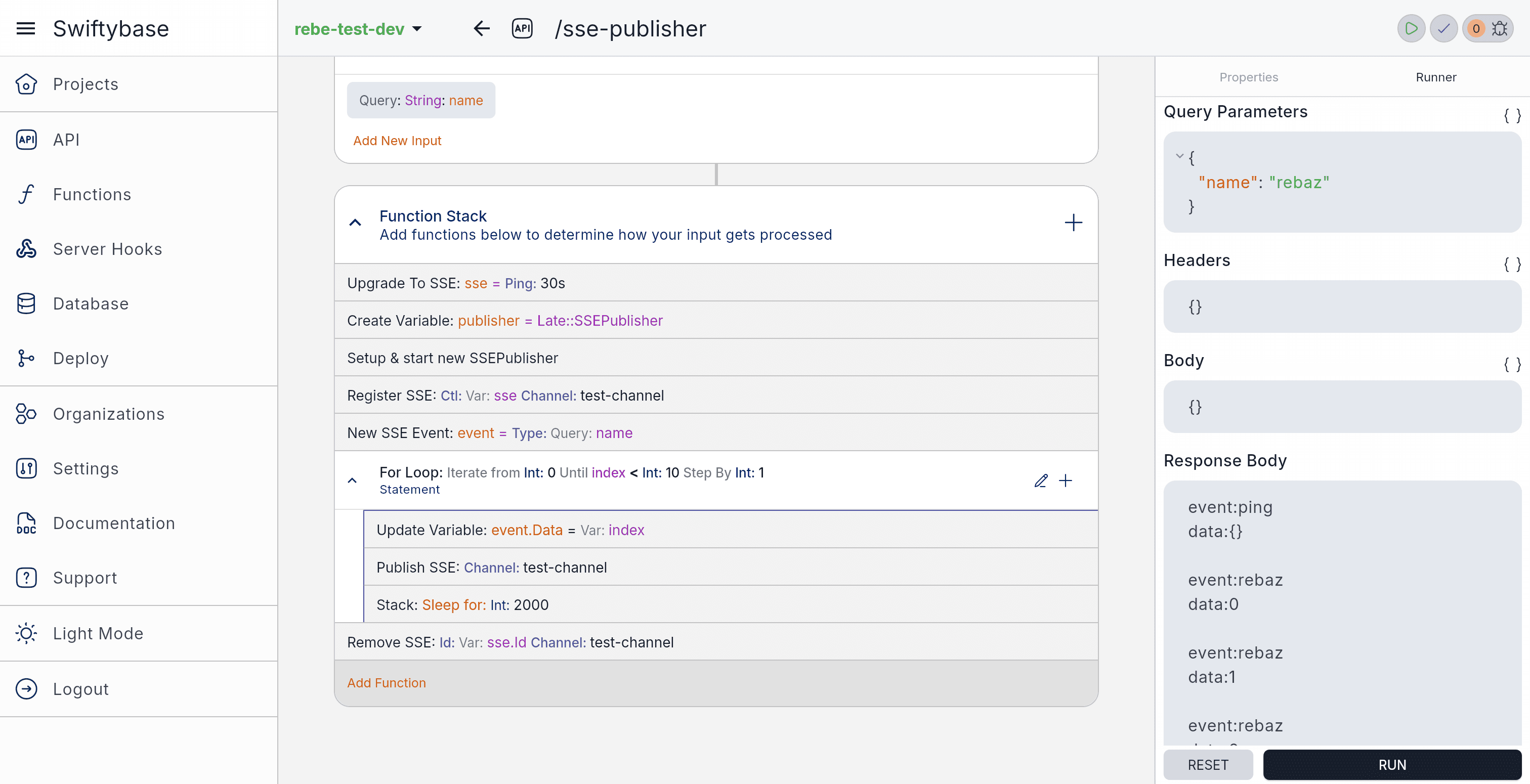Toggle Light Mode in sidebar
This screenshot has height=784, width=1530.
click(98, 633)
